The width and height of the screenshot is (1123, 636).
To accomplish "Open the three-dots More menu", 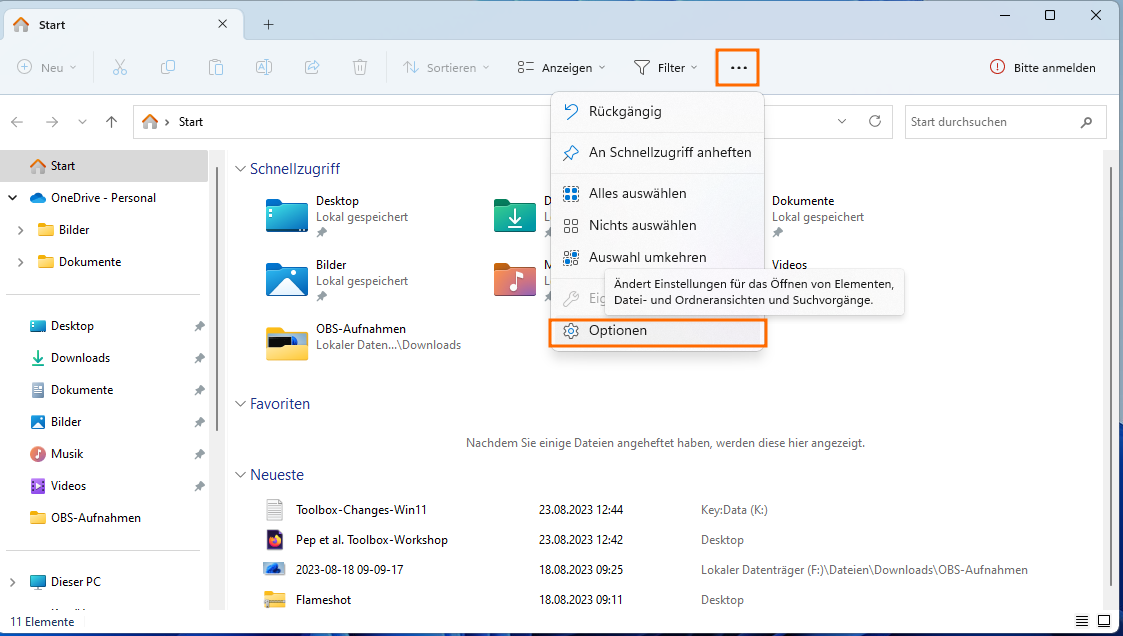I will tap(738, 67).
